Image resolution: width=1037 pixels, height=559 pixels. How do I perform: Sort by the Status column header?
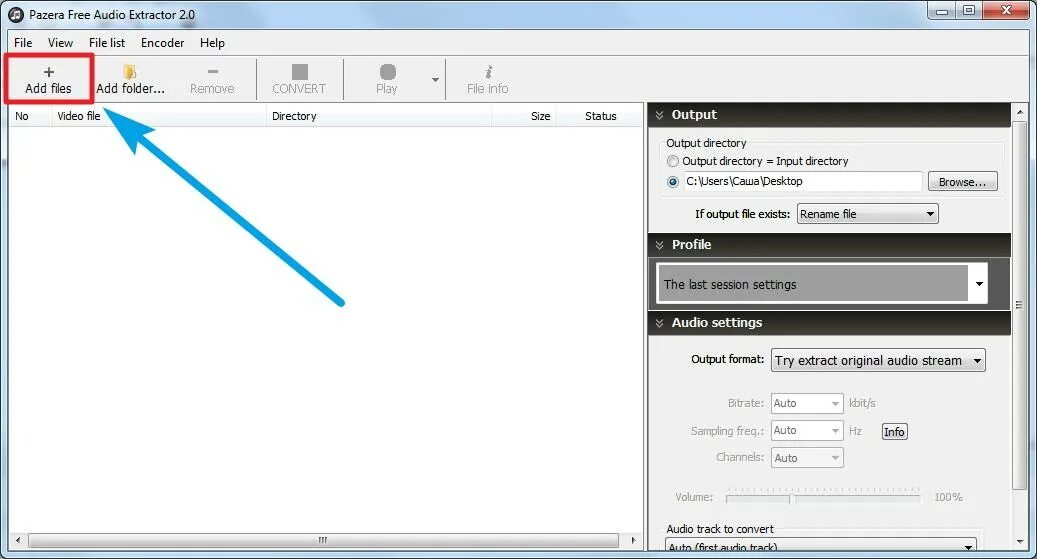600,116
